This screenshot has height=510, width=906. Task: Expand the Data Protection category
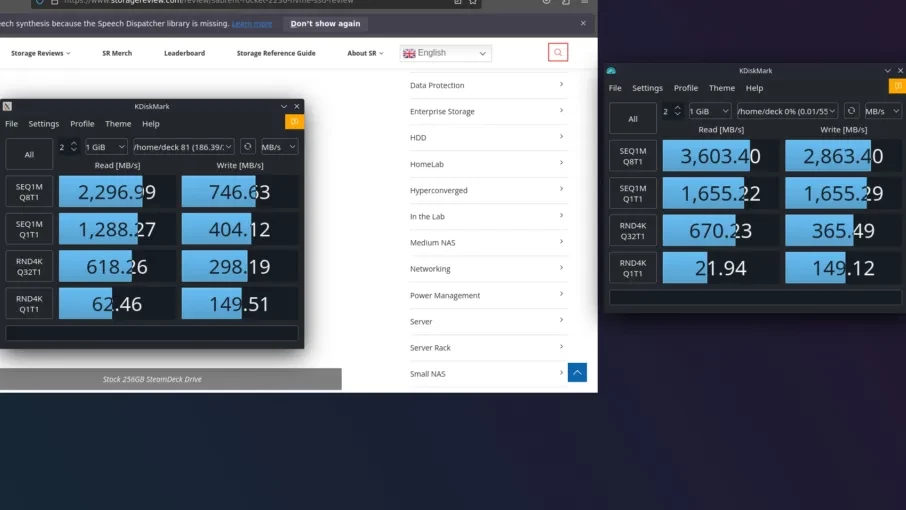(x=487, y=85)
